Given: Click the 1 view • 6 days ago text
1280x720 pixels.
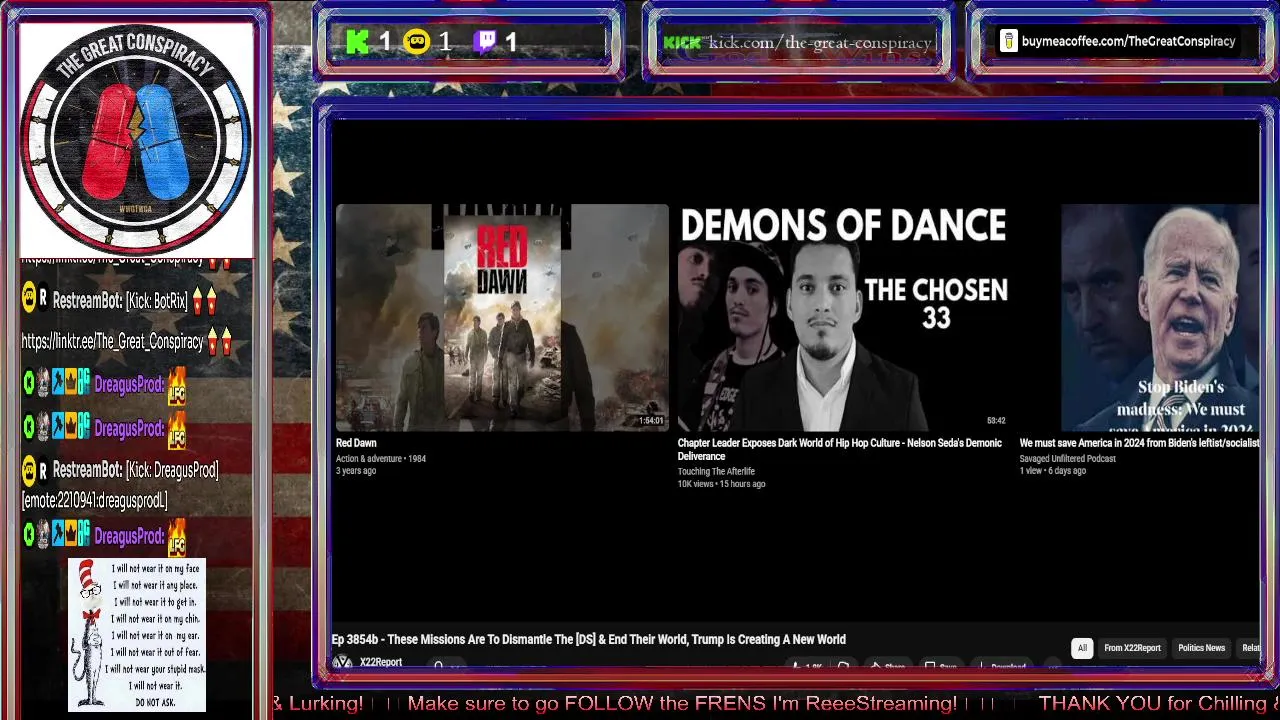Looking at the screenshot, I should point(1052,471).
